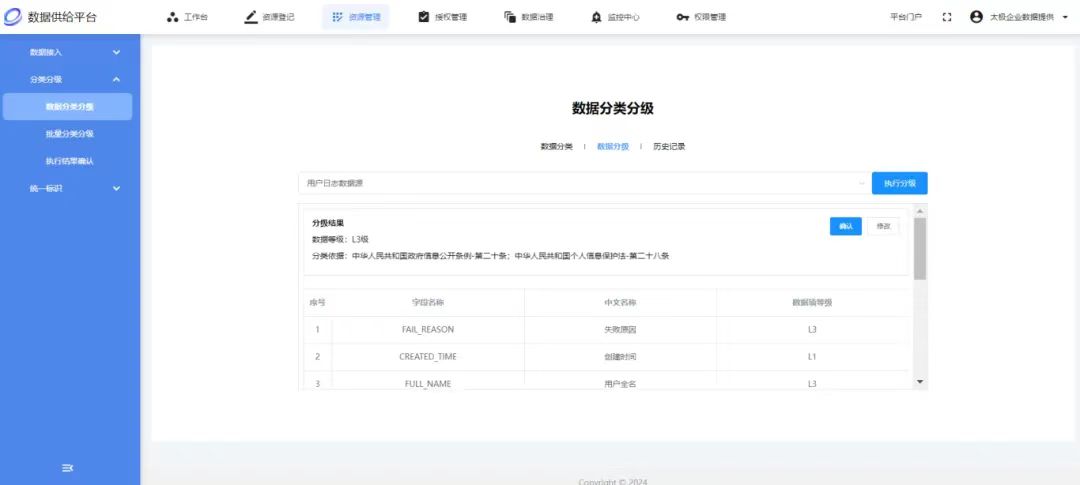Click the 执行分级 button
1080x485 pixels.
[900, 183]
